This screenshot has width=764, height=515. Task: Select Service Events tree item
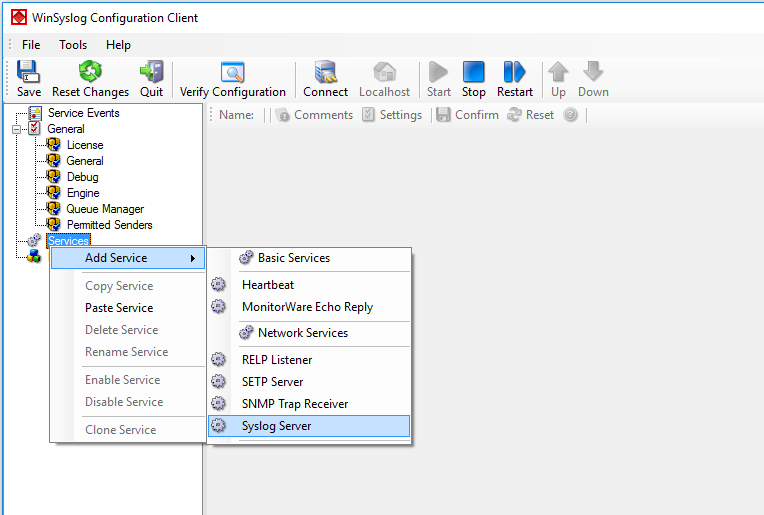click(x=83, y=113)
